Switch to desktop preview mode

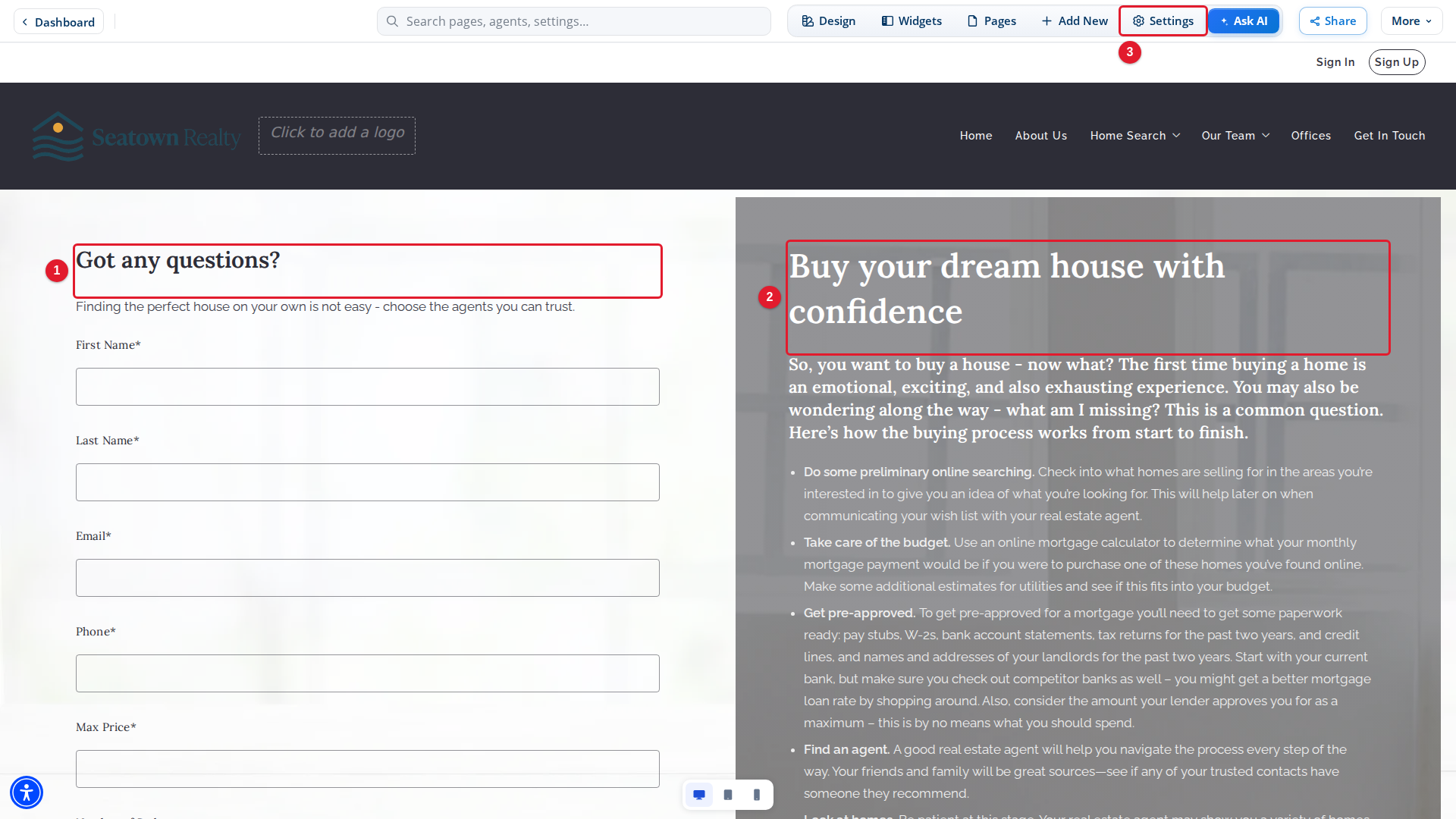tap(699, 795)
